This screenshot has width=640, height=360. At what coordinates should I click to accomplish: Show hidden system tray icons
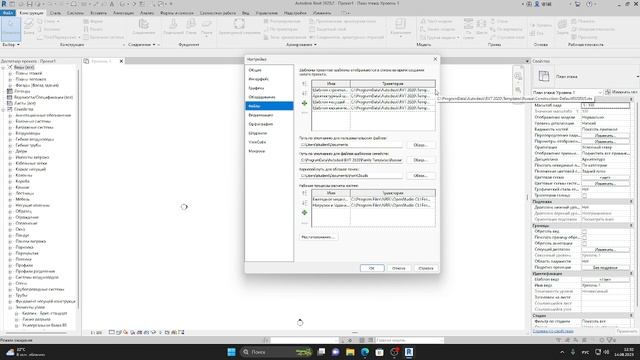pyautogui.click(x=562, y=352)
